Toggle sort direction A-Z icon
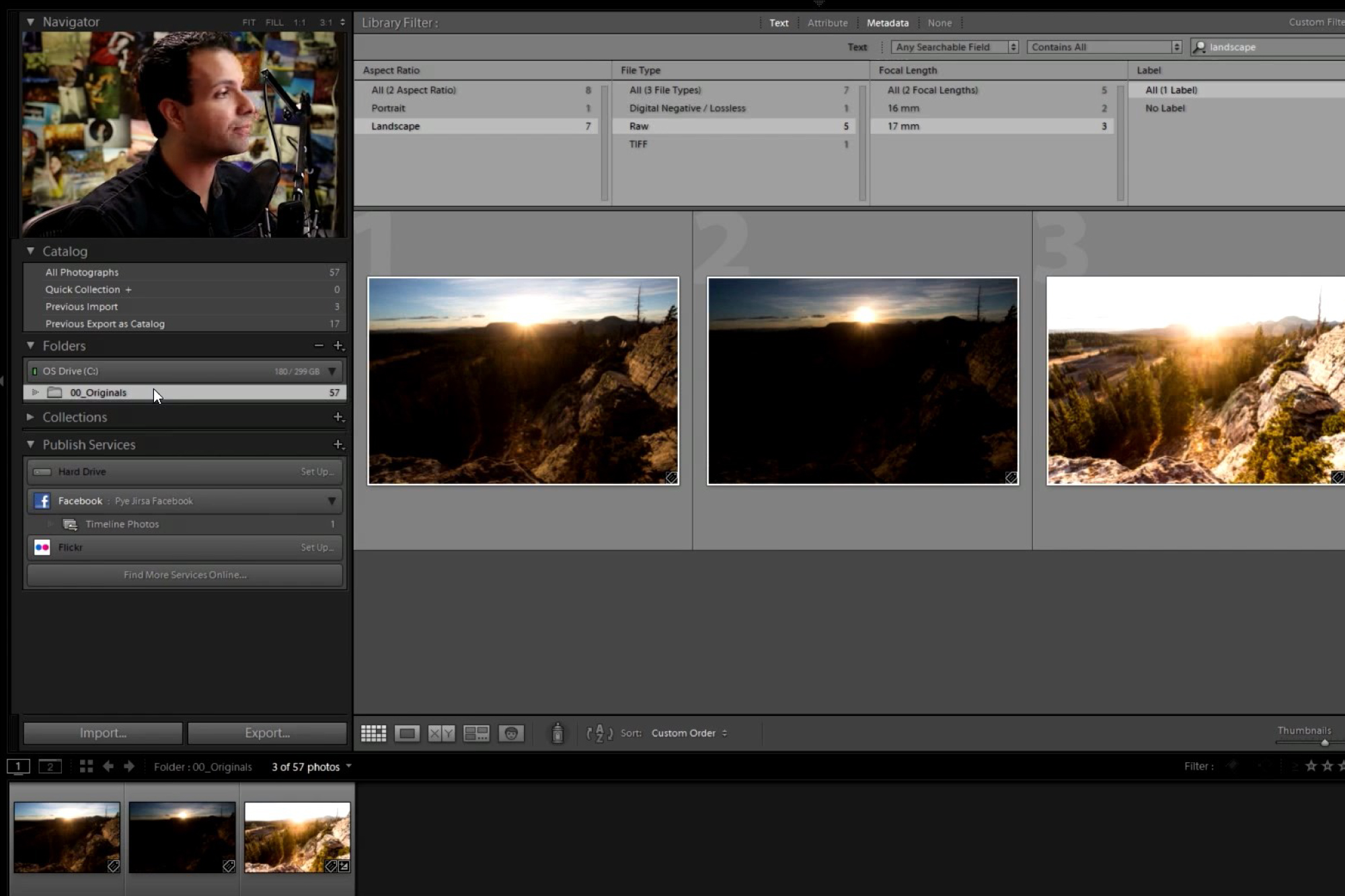This screenshot has width=1345, height=896. (x=599, y=733)
